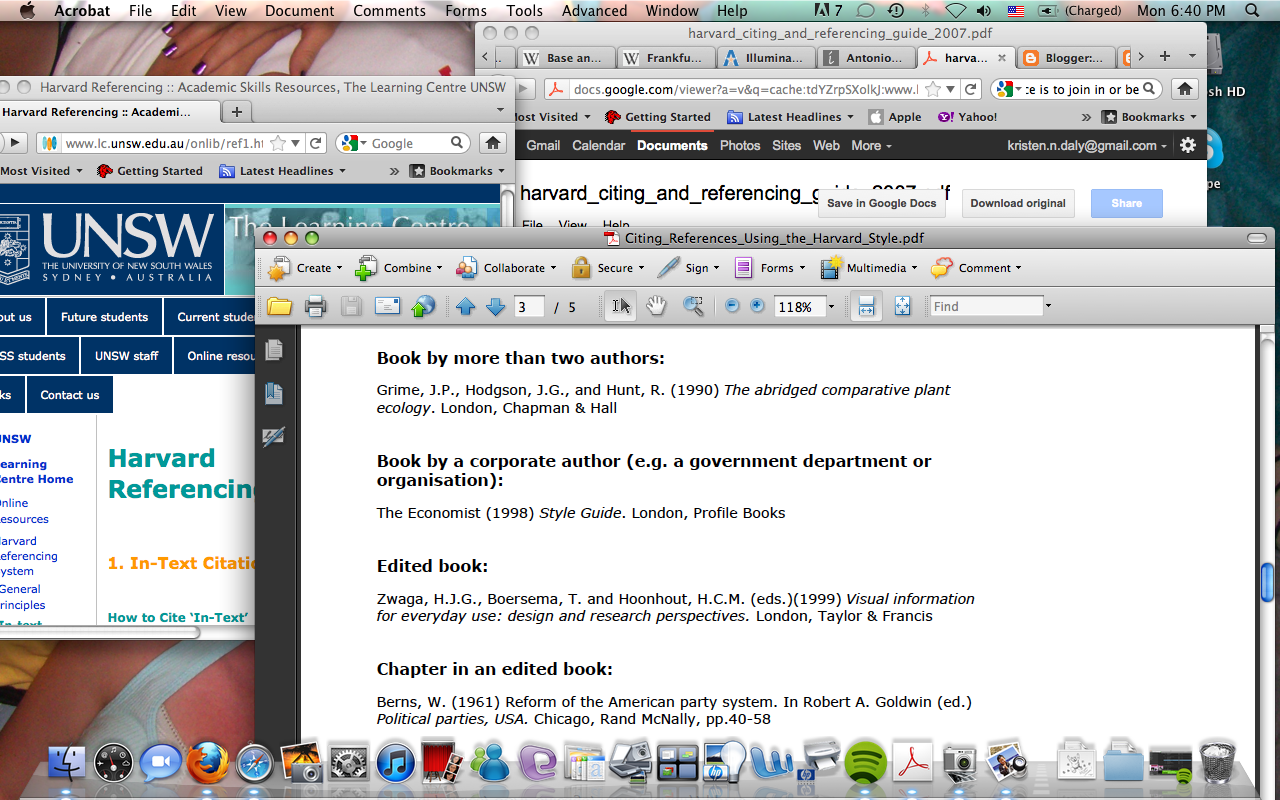Open the Window menu in menu bar
This screenshot has height=800, width=1280.
(672, 11)
